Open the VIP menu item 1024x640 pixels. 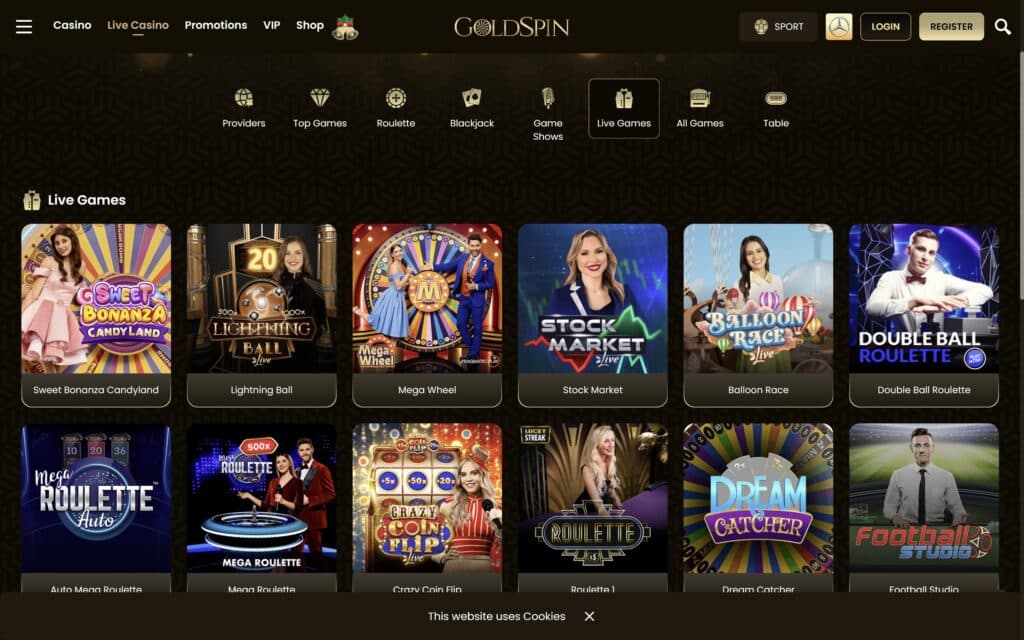272,25
